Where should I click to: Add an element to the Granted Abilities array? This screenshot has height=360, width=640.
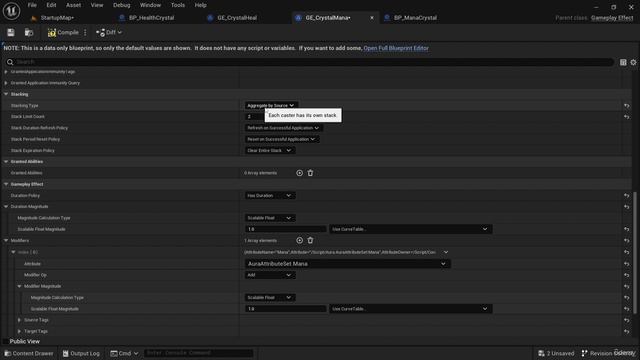click(299, 173)
